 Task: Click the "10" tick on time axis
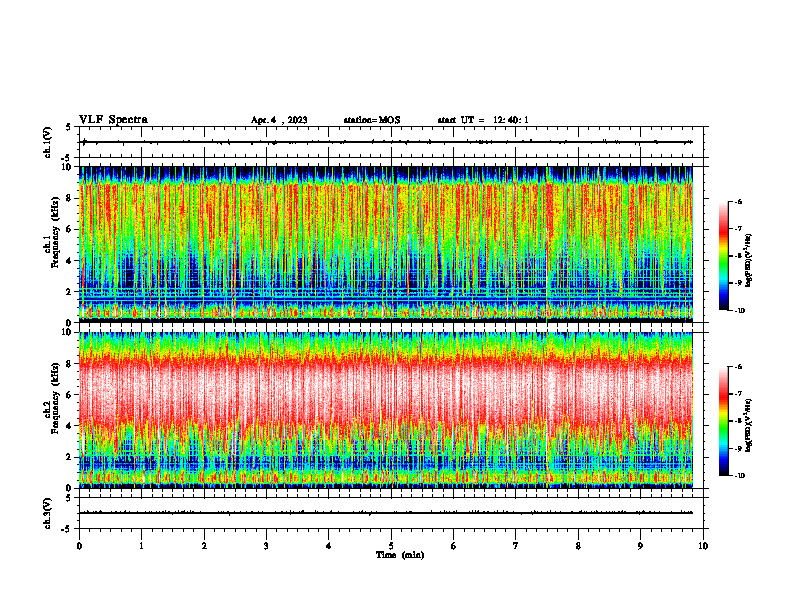point(703,546)
